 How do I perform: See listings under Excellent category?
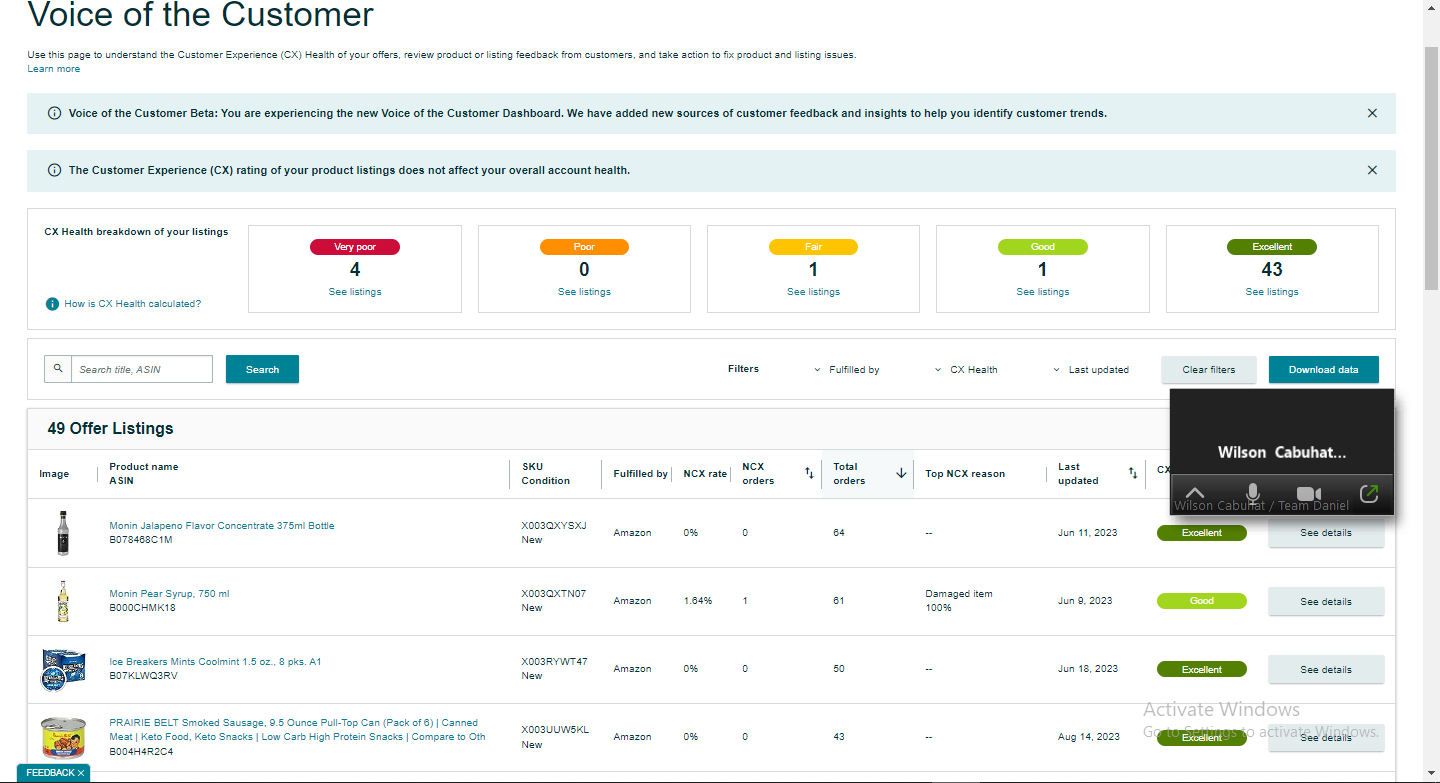[x=1272, y=292]
